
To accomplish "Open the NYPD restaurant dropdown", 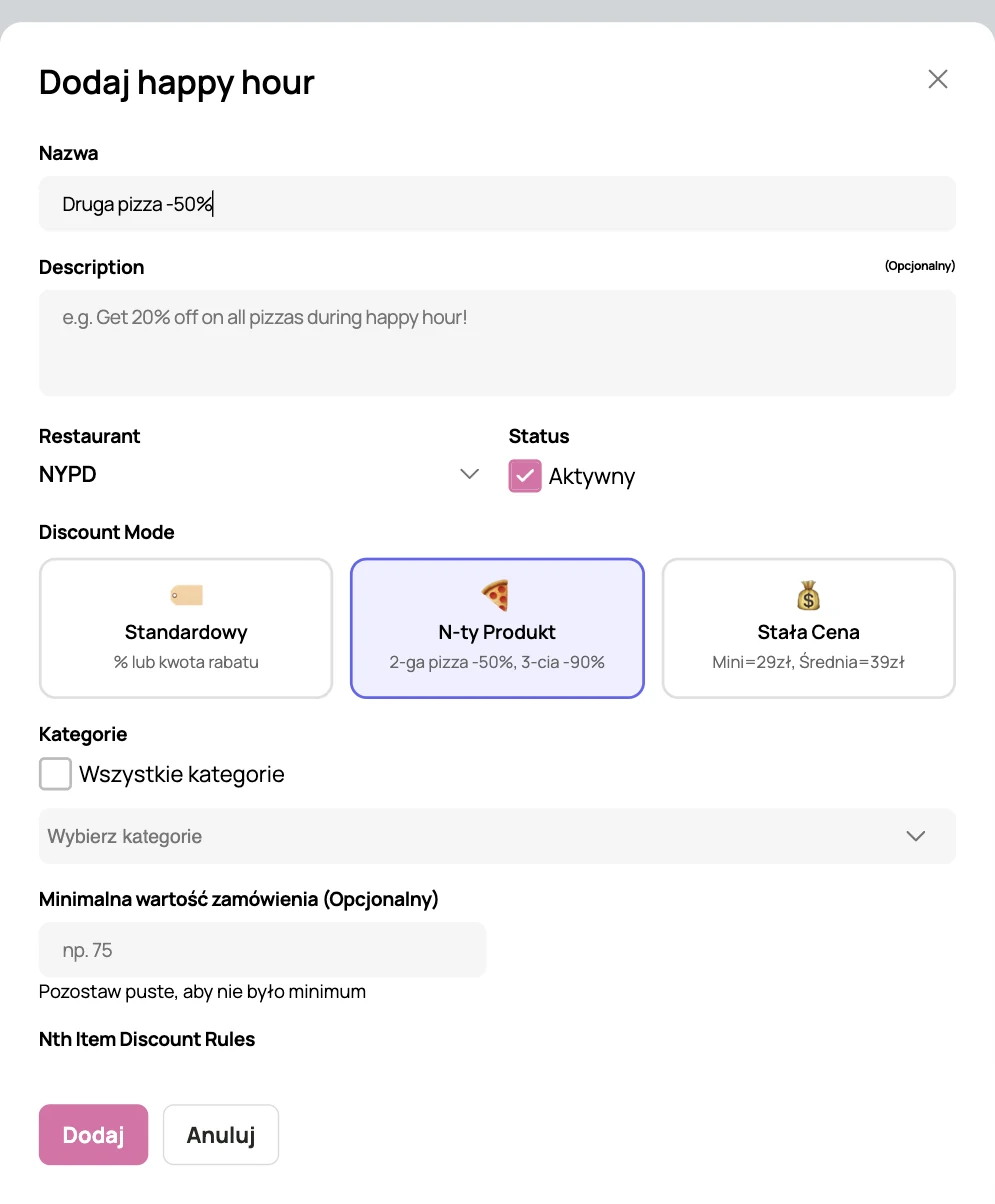I will tap(260, 474).
